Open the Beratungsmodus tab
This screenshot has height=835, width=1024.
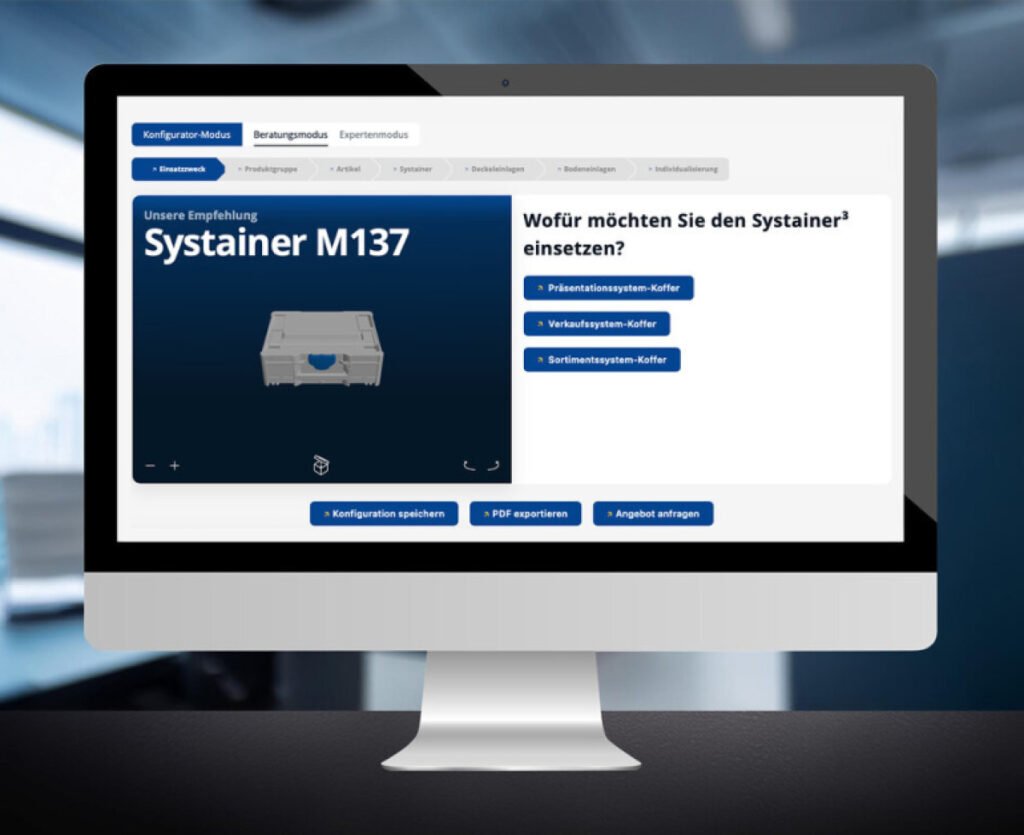coord(291,134)
